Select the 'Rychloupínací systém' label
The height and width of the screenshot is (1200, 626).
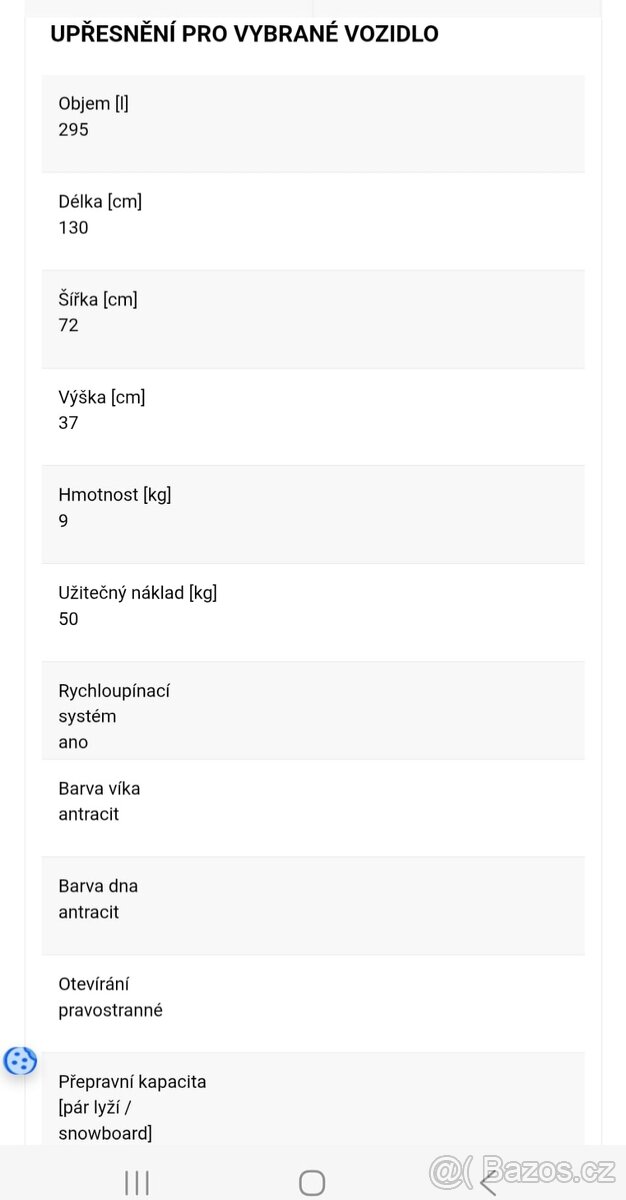(114, 703)
